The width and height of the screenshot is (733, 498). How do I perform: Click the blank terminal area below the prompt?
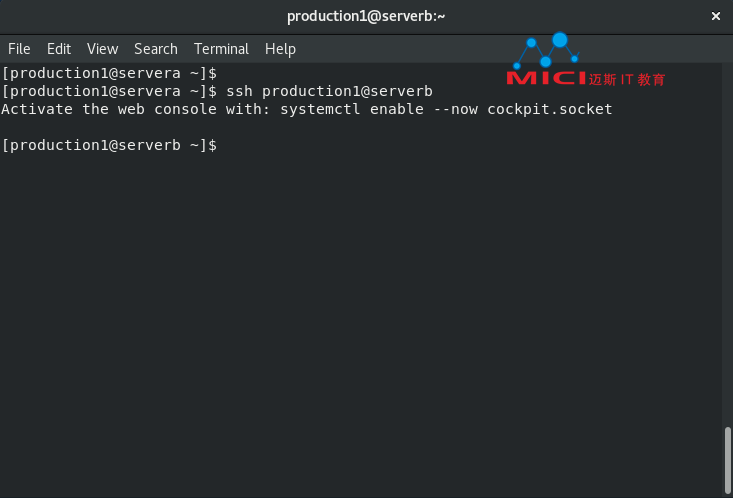360,318
